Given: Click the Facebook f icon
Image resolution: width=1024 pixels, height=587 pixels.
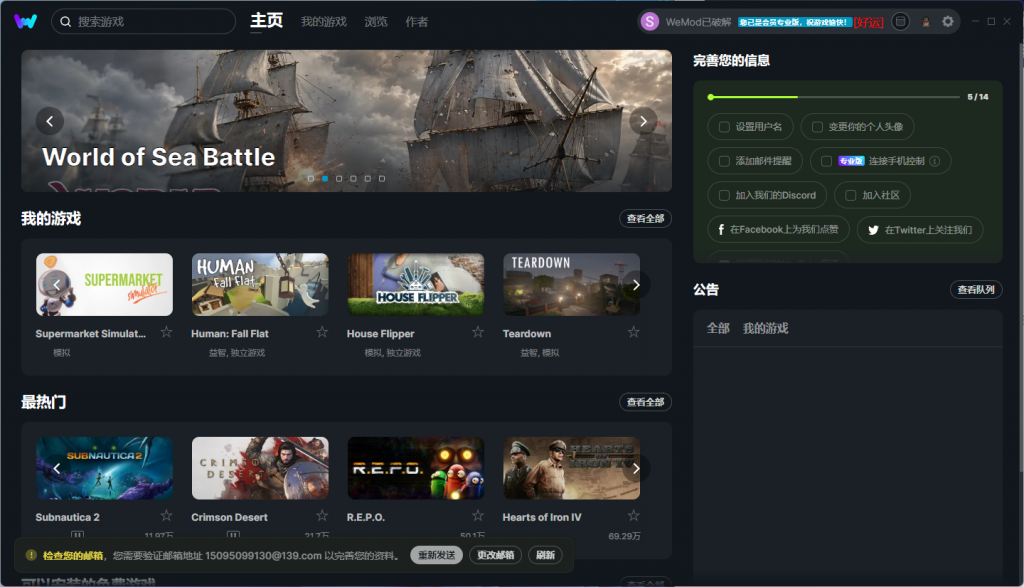Looking at the screenshot, I should click(721, 229).
